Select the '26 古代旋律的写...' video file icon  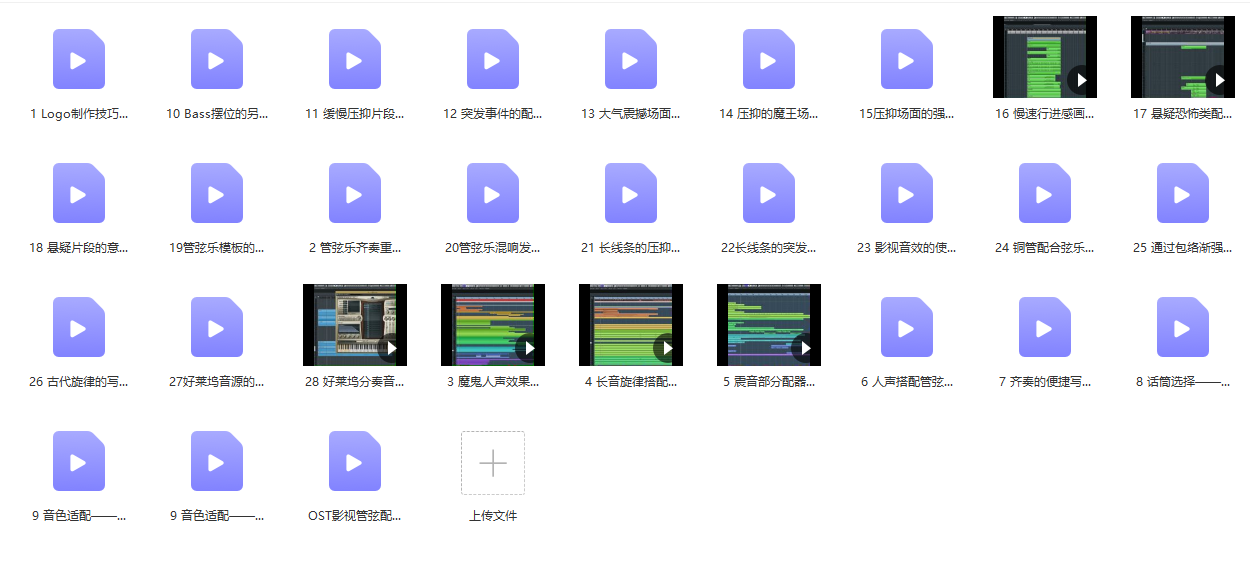tap(79, 327)
